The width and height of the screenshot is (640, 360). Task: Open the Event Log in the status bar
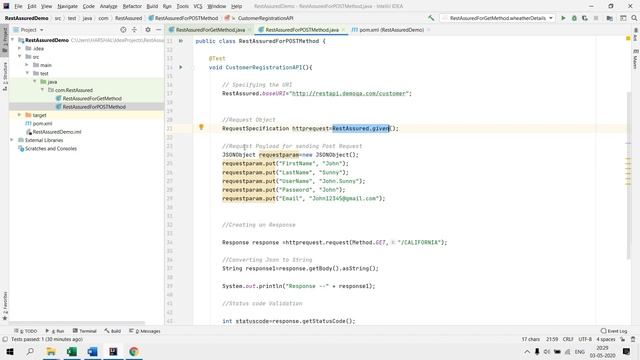point(614,331)
